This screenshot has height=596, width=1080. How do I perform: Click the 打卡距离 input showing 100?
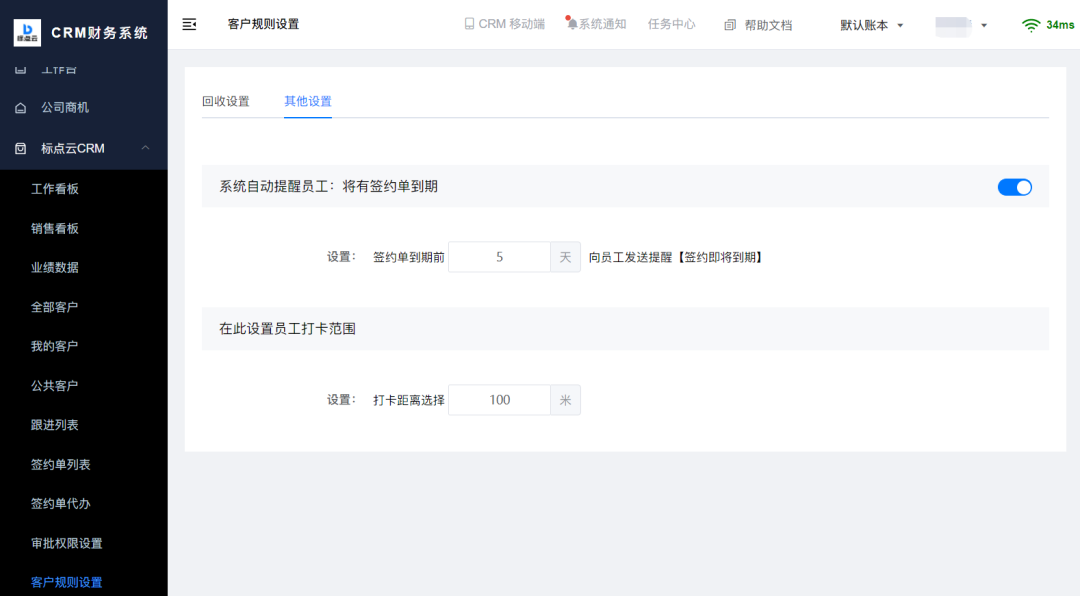point(499,399)
